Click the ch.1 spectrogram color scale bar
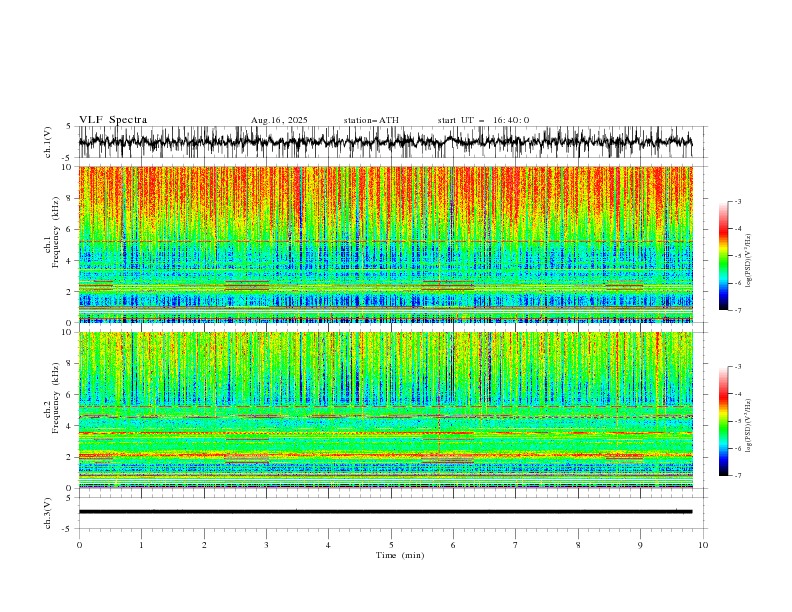 click(723, 256)
